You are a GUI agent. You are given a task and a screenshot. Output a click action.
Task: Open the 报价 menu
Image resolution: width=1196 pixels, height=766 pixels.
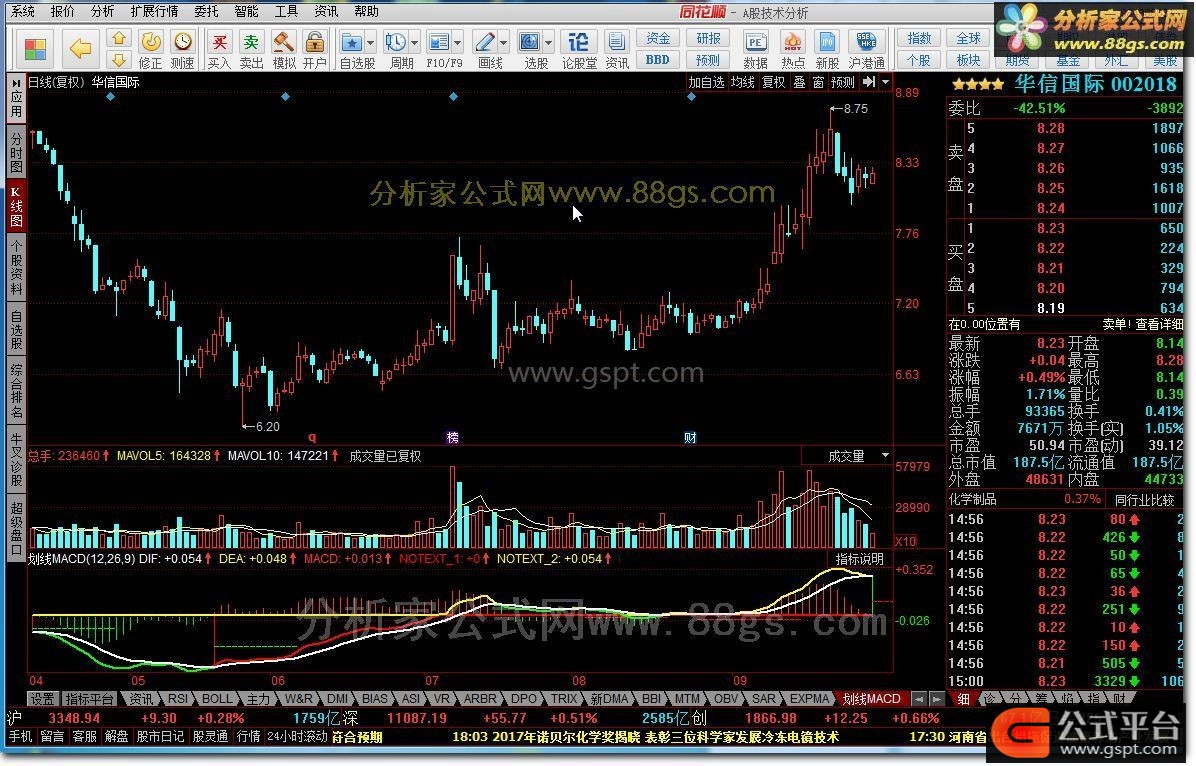(x=63, y=11)
